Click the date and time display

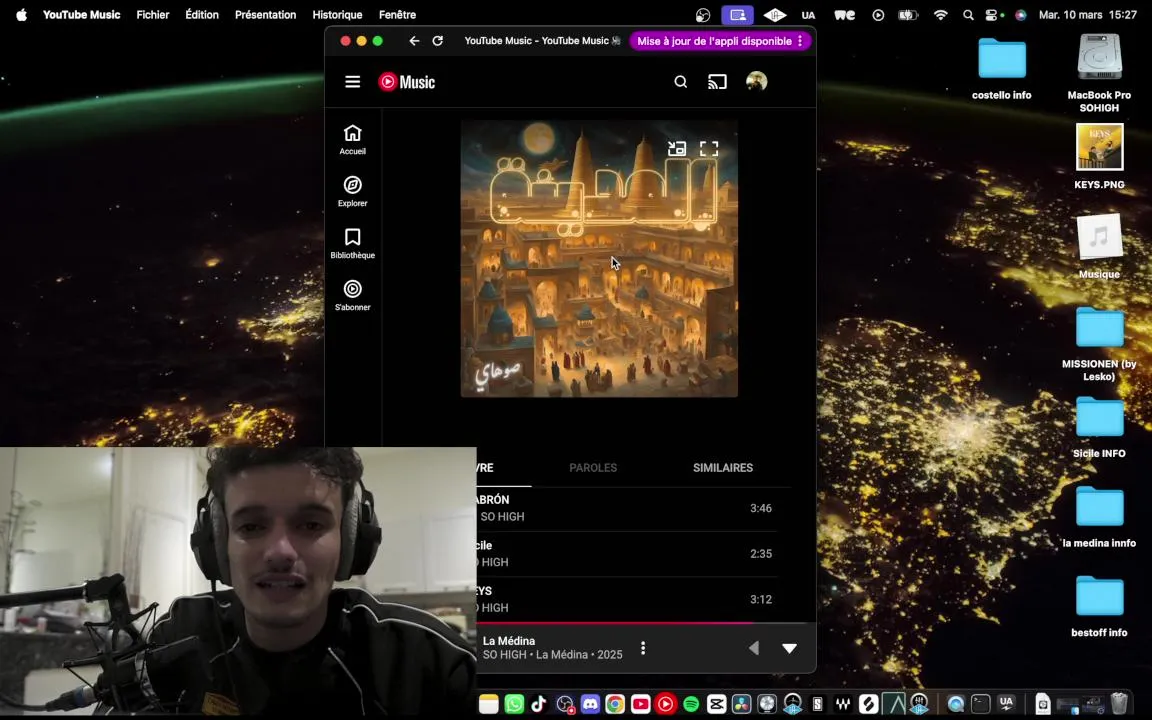click(1087, 15)
